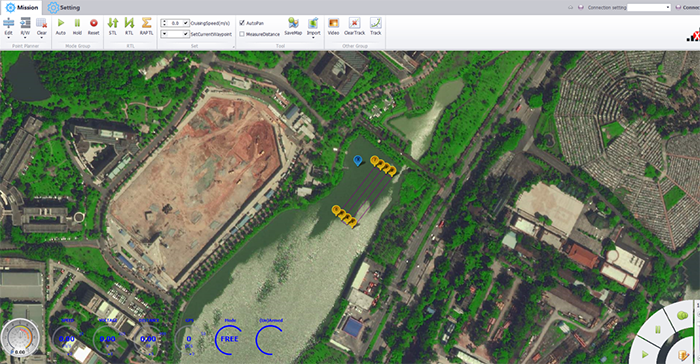700x364 pixels.
Task: Enable the MeasureDistance checkbox
Action: [242, 34]
